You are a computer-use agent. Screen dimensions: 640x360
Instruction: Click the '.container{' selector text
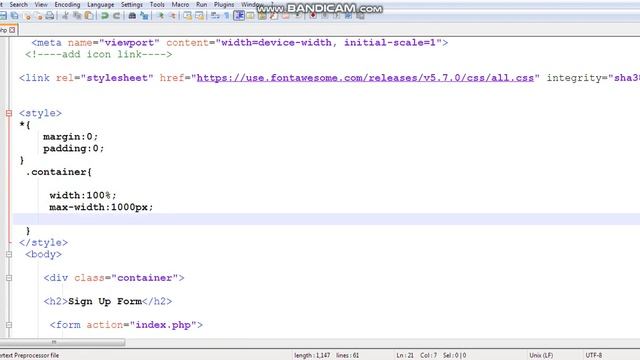coord(59,172)
